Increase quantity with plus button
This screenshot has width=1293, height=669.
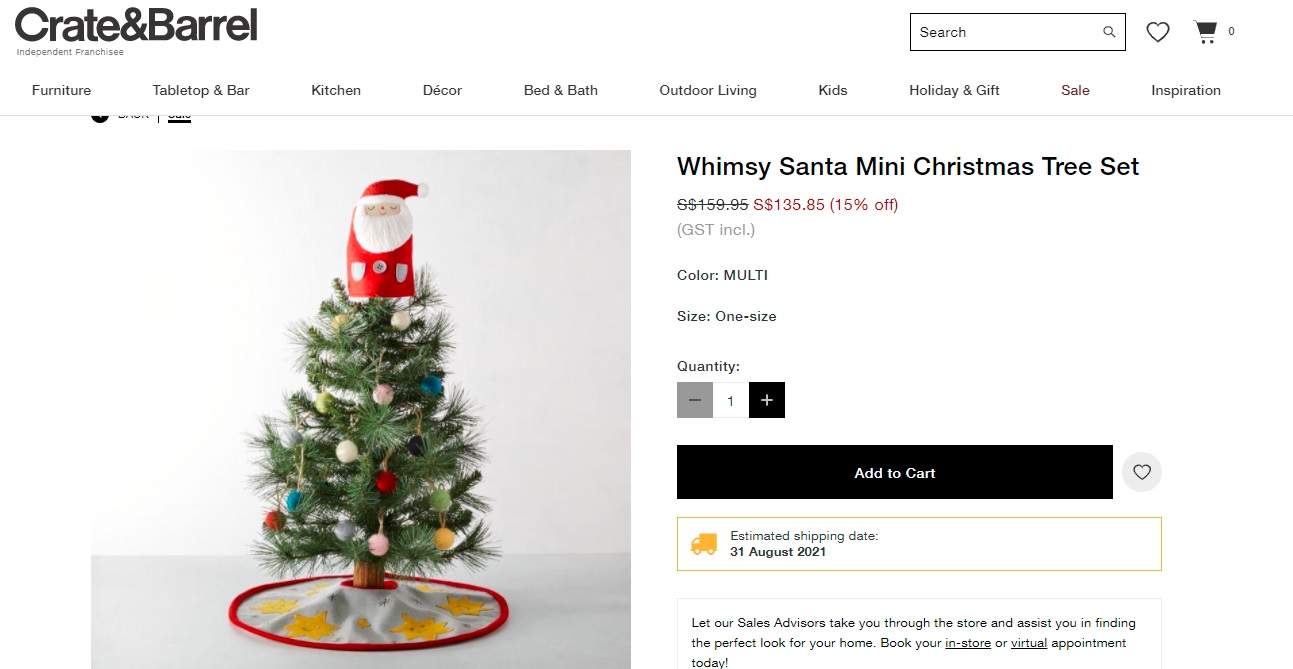coord(767,400)
